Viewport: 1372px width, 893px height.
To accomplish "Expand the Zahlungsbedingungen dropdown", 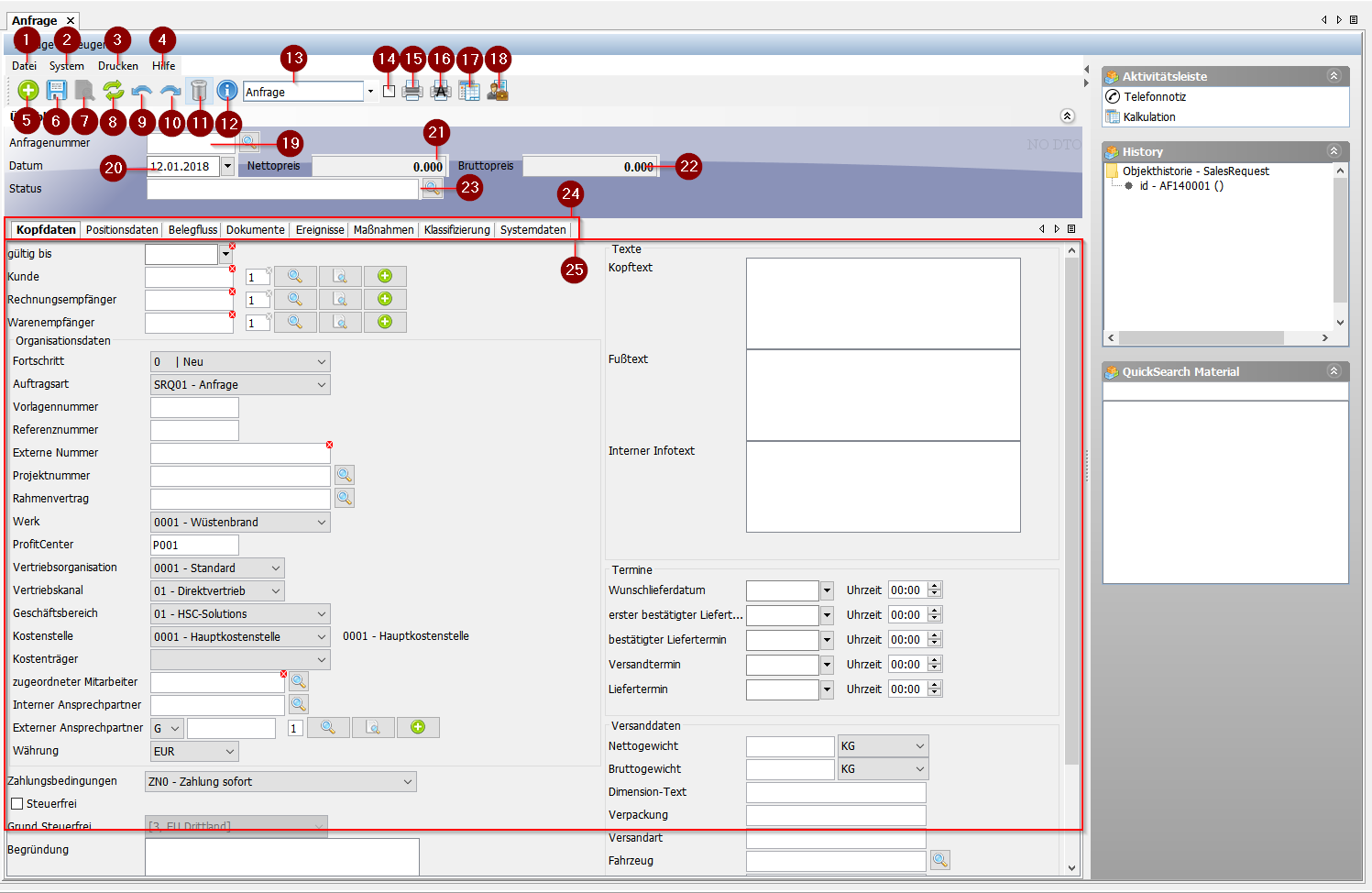I will pyautogui.click(x=407, y=782).
